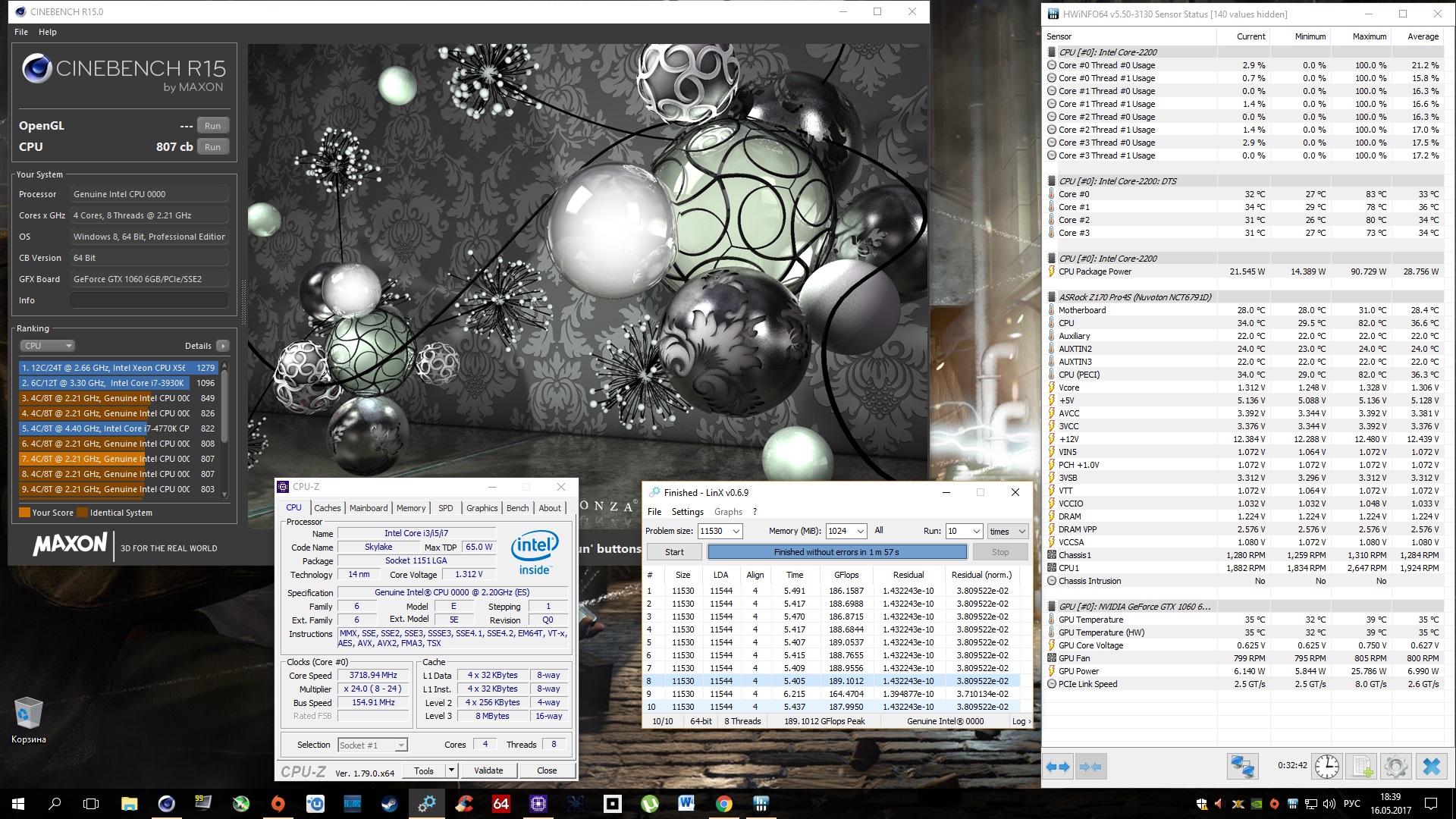The width and height of the screenshot is (1456, 819).
Task: Switch to the Memory tab in CPU-Z
Action: [x=411, y=508]
